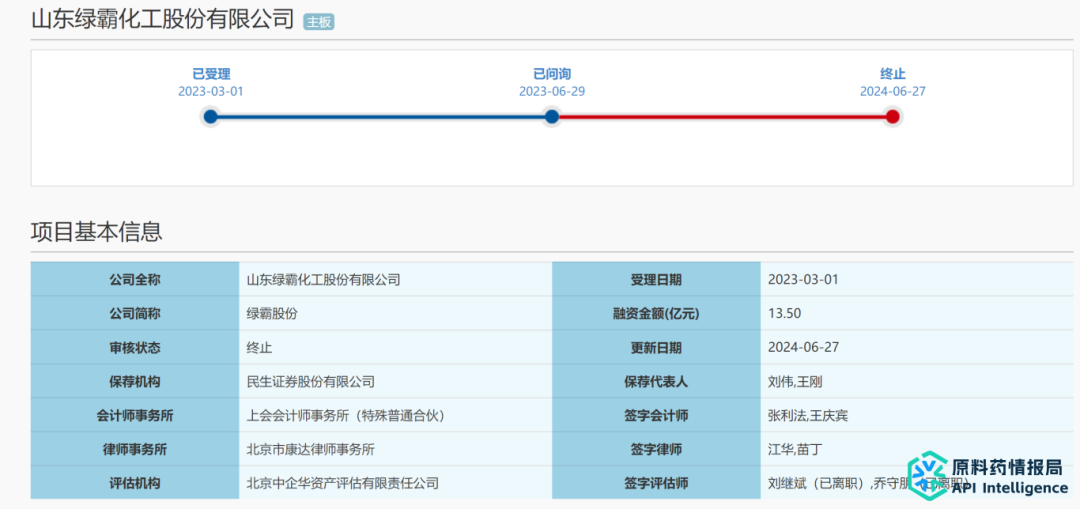
Task: Click the value 民生证券股份有限公司
Action: 311,381
